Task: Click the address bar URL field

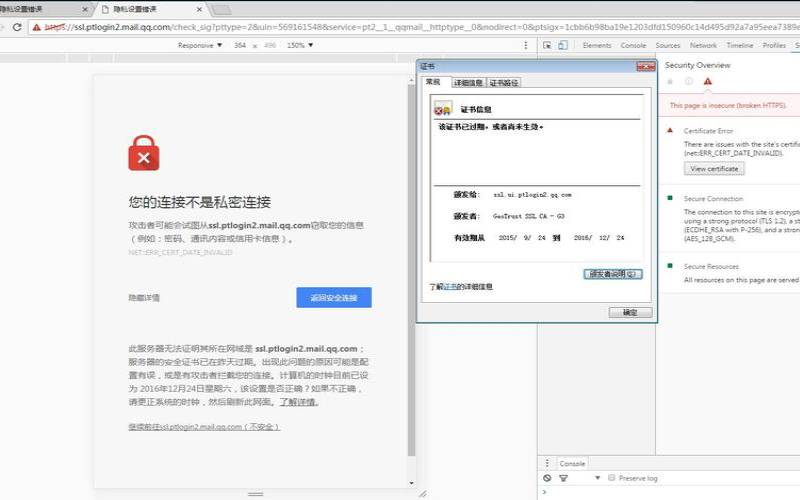Action: click(413, 27)
